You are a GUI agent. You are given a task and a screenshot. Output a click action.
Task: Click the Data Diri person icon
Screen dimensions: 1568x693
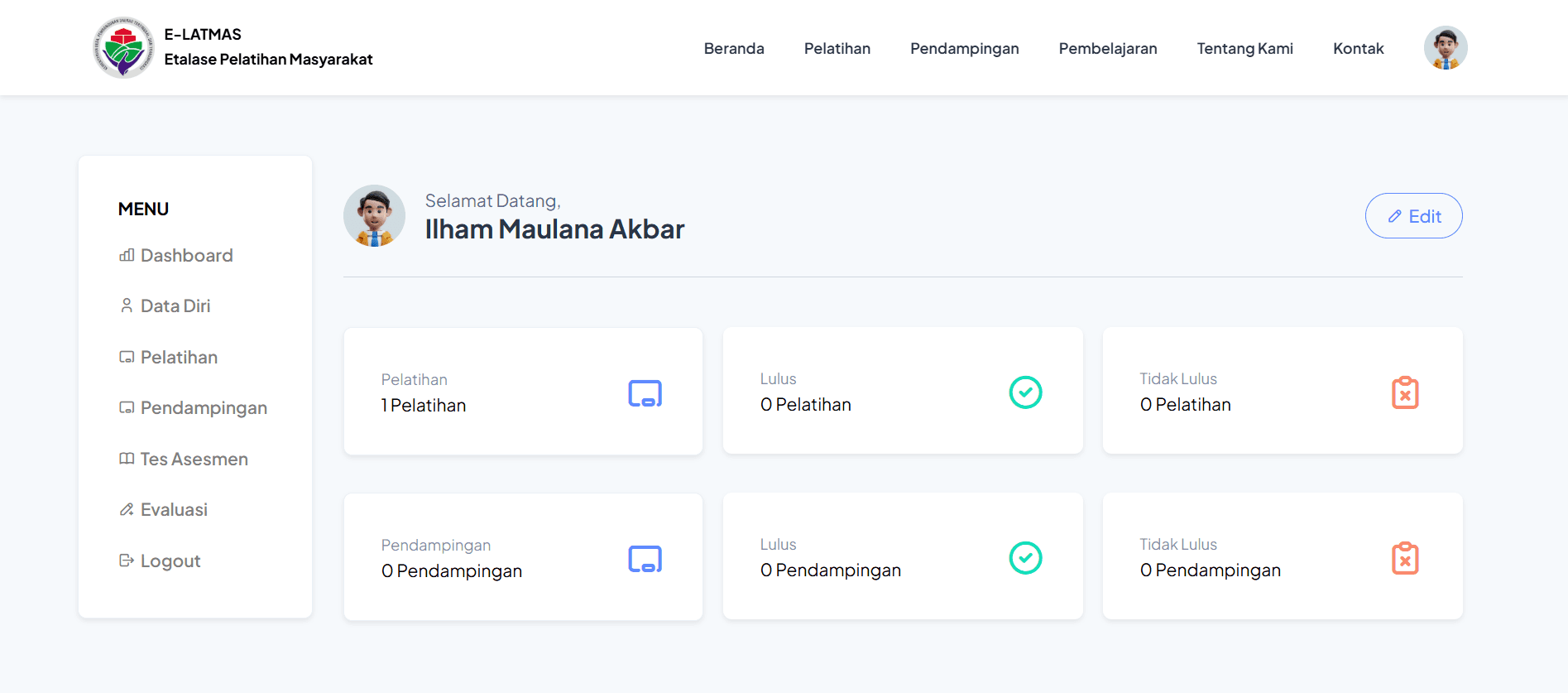[127, 306]
